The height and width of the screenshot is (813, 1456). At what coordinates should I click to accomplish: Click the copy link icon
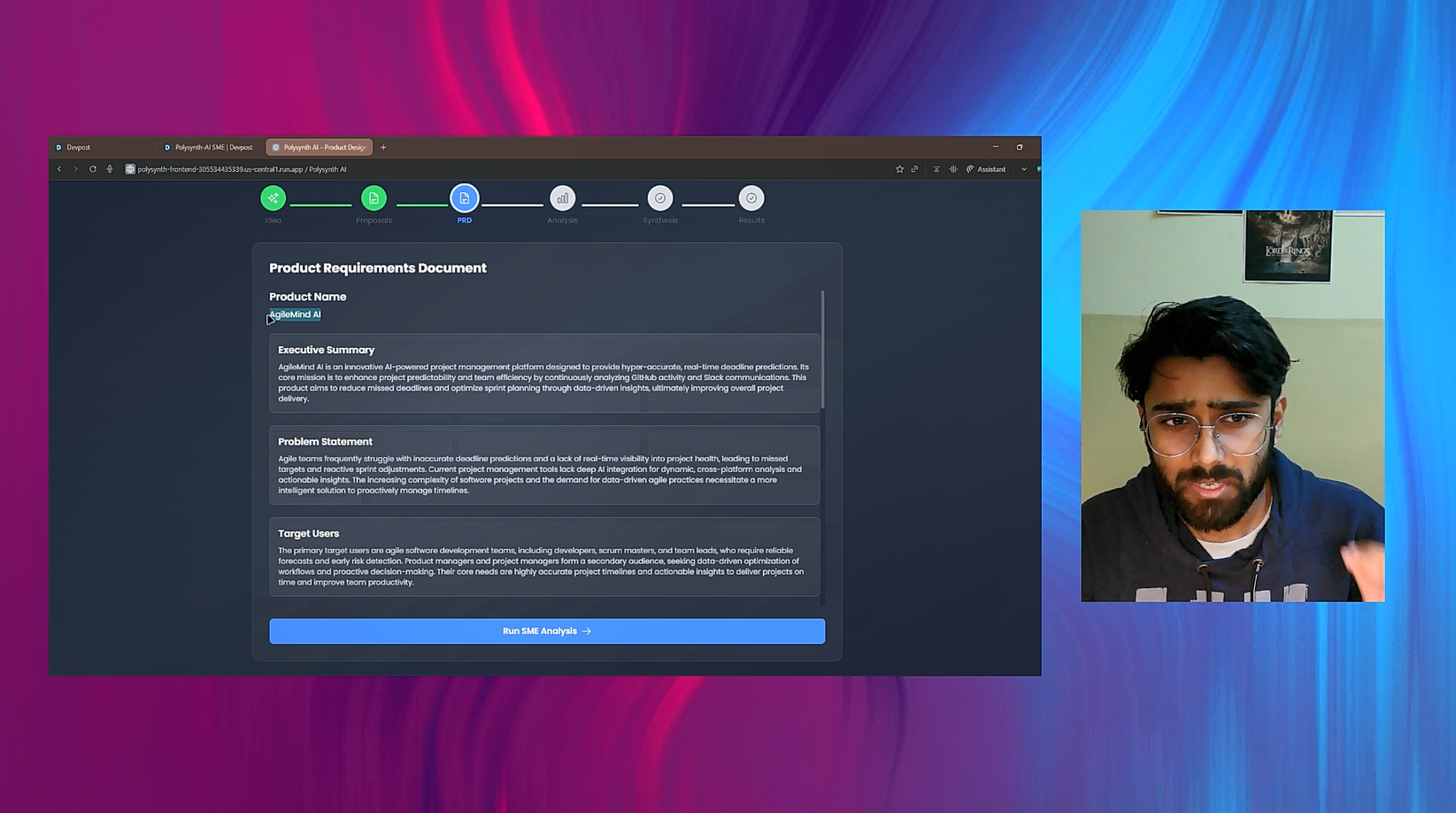[x=915, y=169]
